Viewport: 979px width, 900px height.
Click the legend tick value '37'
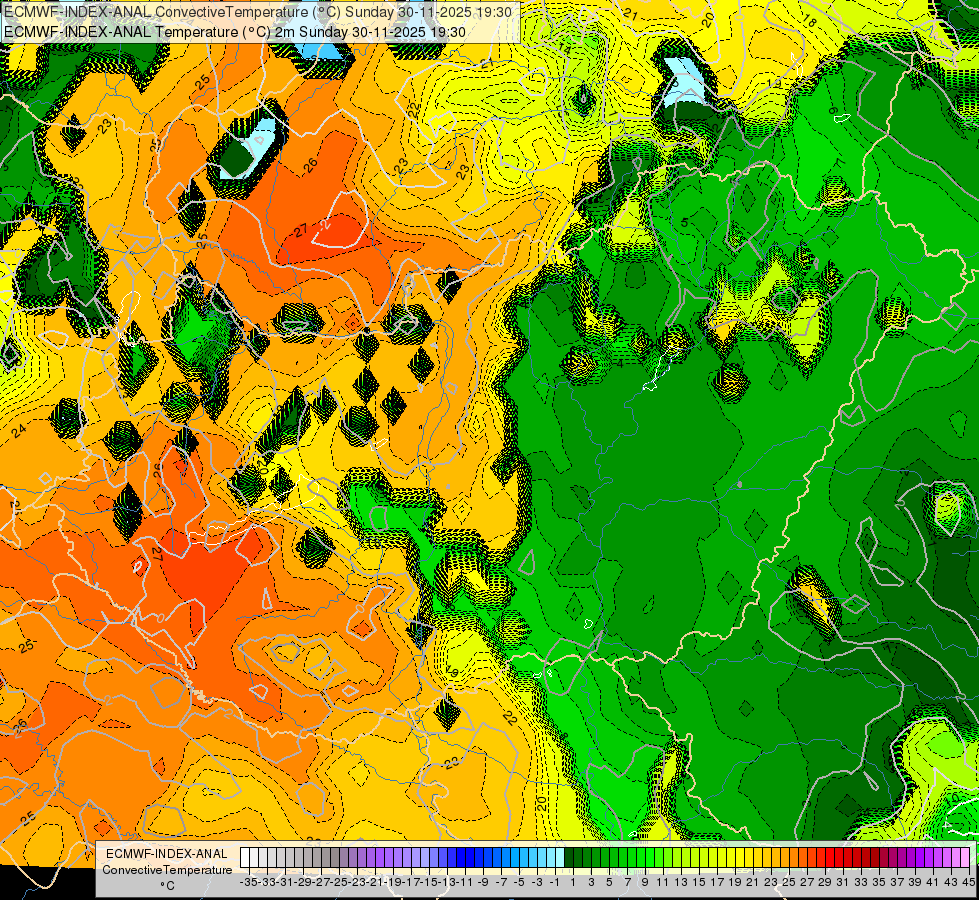tap(896, 882)
